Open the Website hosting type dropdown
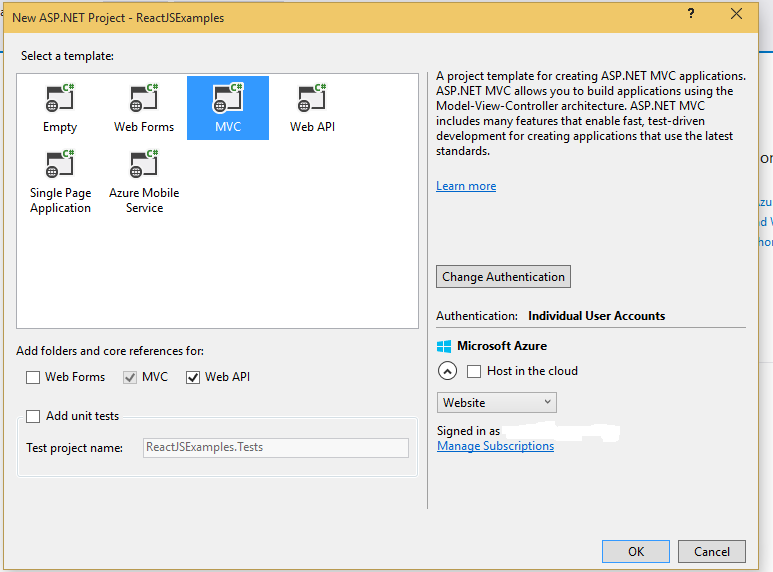 pos(496,402)
